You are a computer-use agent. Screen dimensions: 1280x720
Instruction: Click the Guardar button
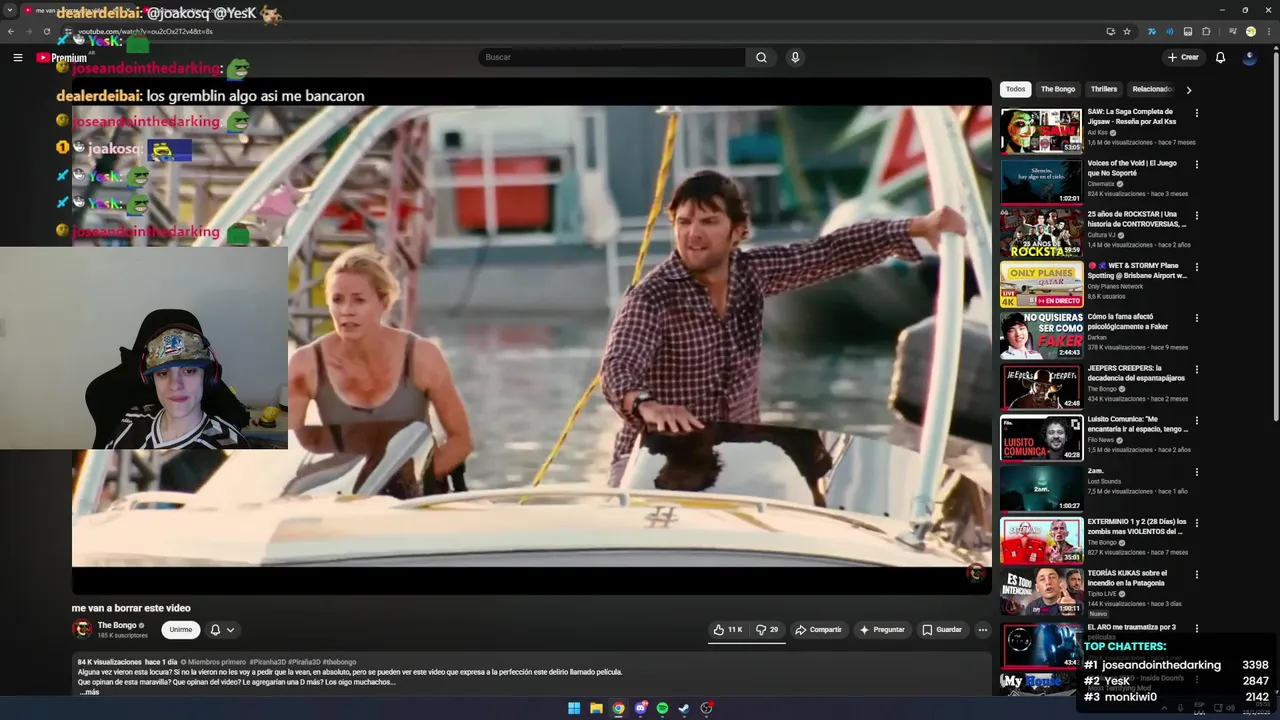click(941, 630)
